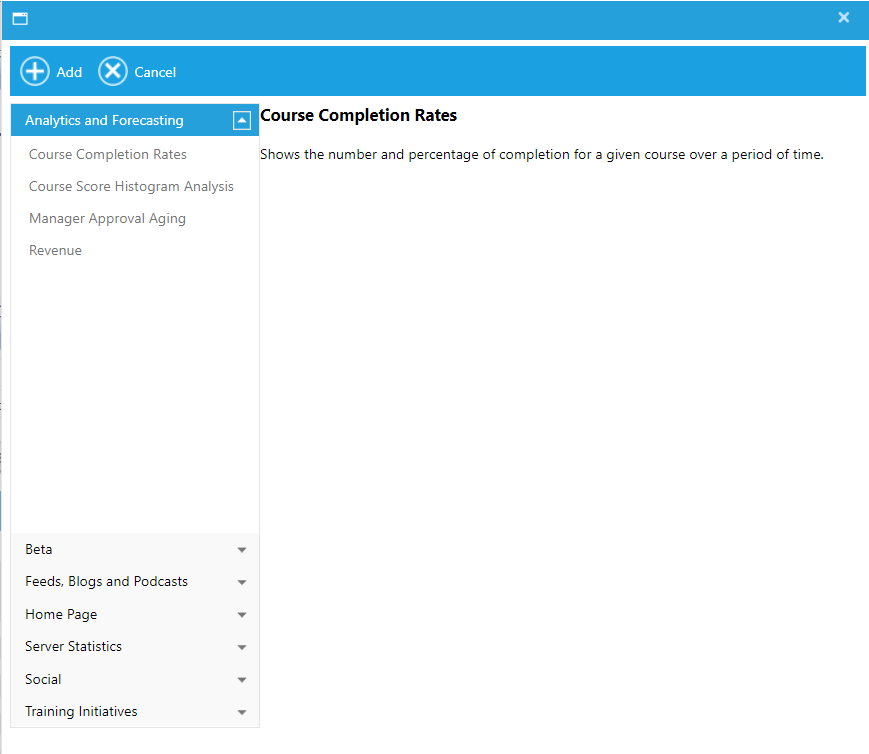The height and width of the screenshot is (754, 869).
Task: Expand Feeds, Blogs and Podcasts arrow
Action: pos(242,582)
